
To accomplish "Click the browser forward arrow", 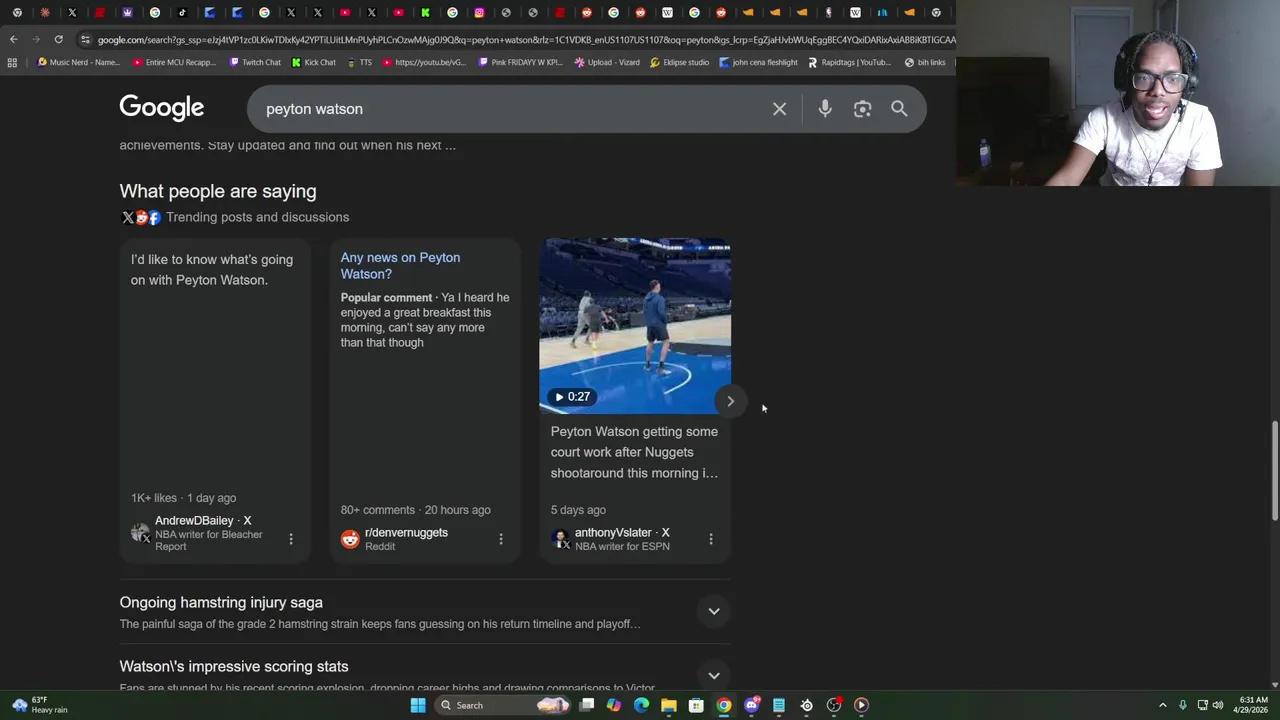I will click(x=36, y=39).
